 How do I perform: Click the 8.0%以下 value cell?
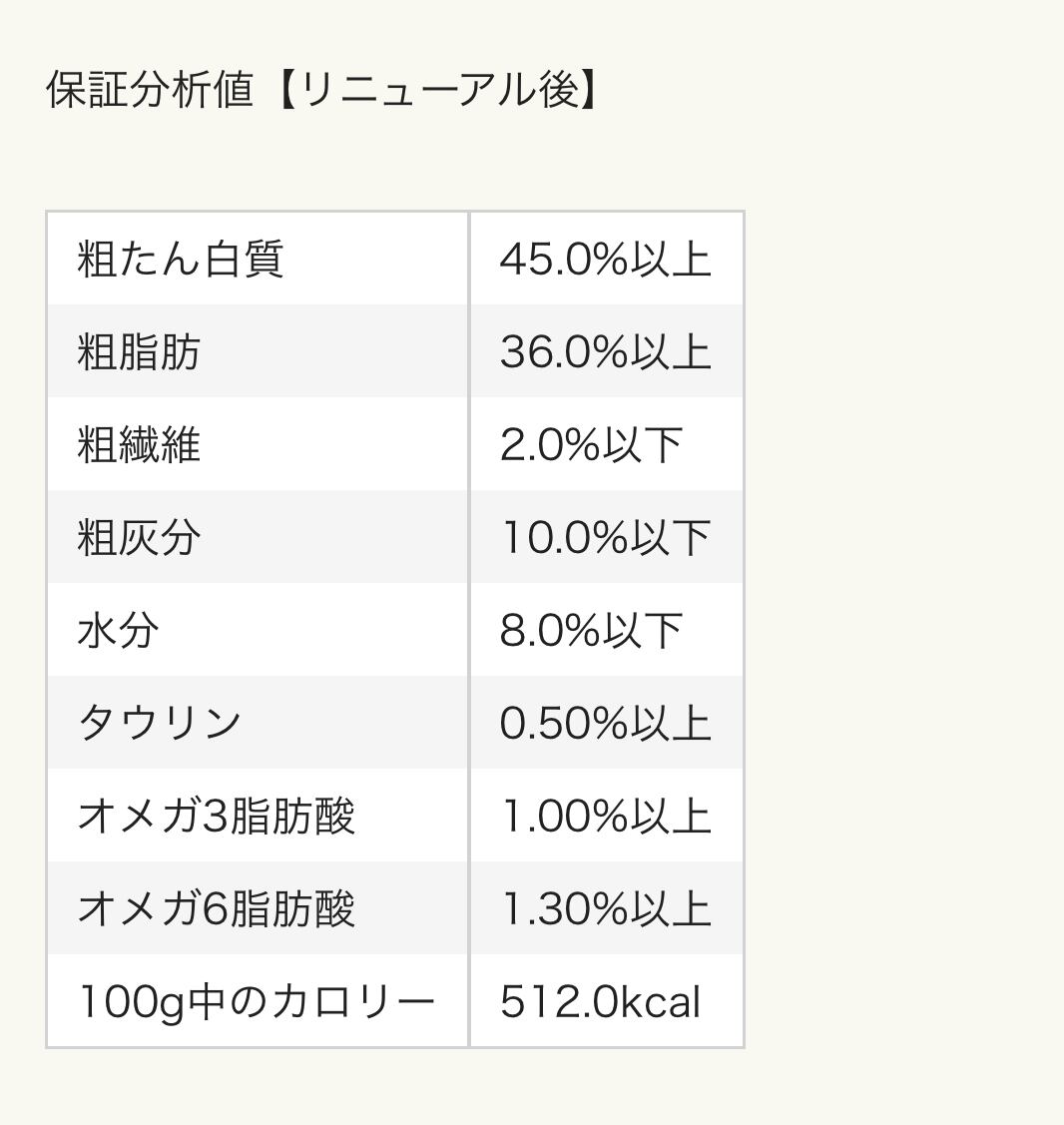[x=591, y=631]
